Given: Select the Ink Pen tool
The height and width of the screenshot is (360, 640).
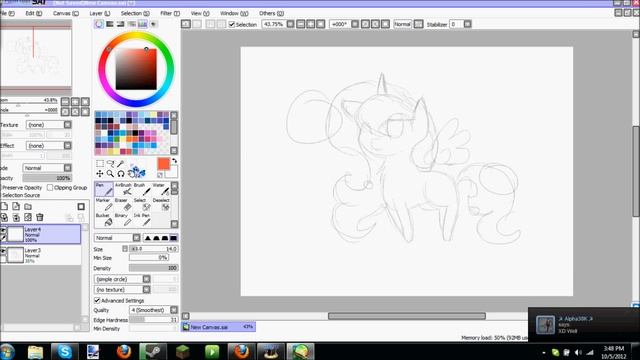Looking at the screenshot, I should pyautogui.click(x=142, y=220).
